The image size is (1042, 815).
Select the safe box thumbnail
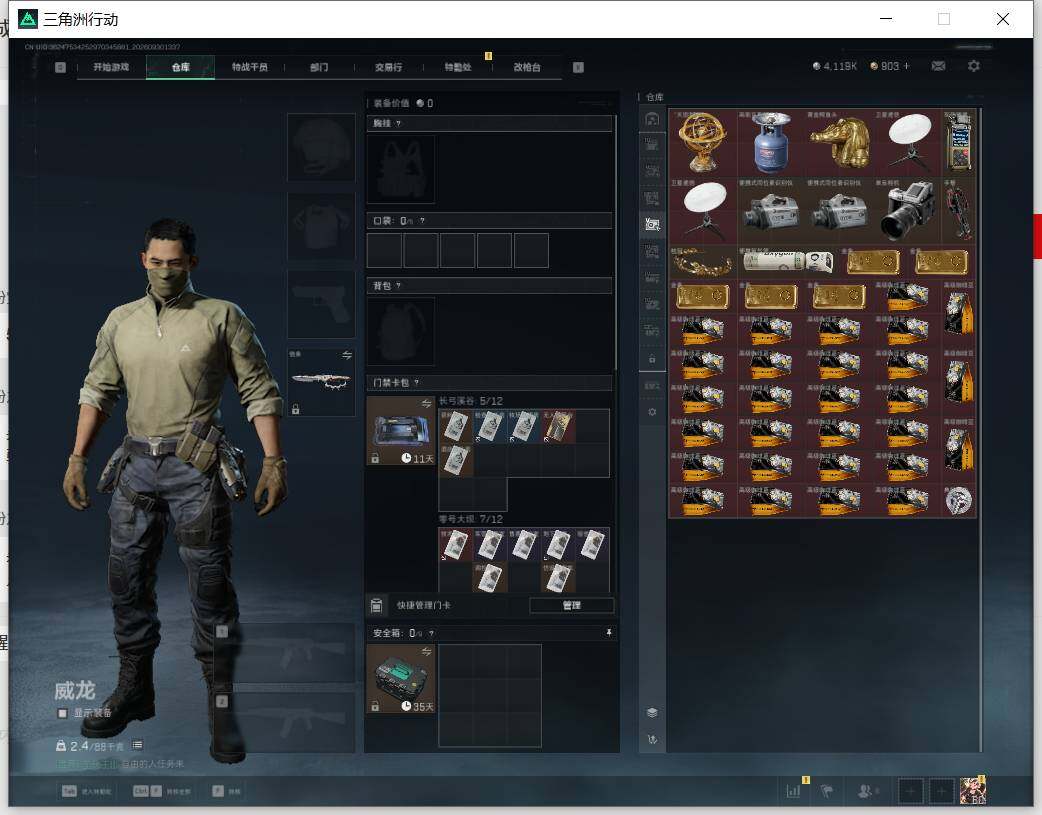(x=401, y=679)
